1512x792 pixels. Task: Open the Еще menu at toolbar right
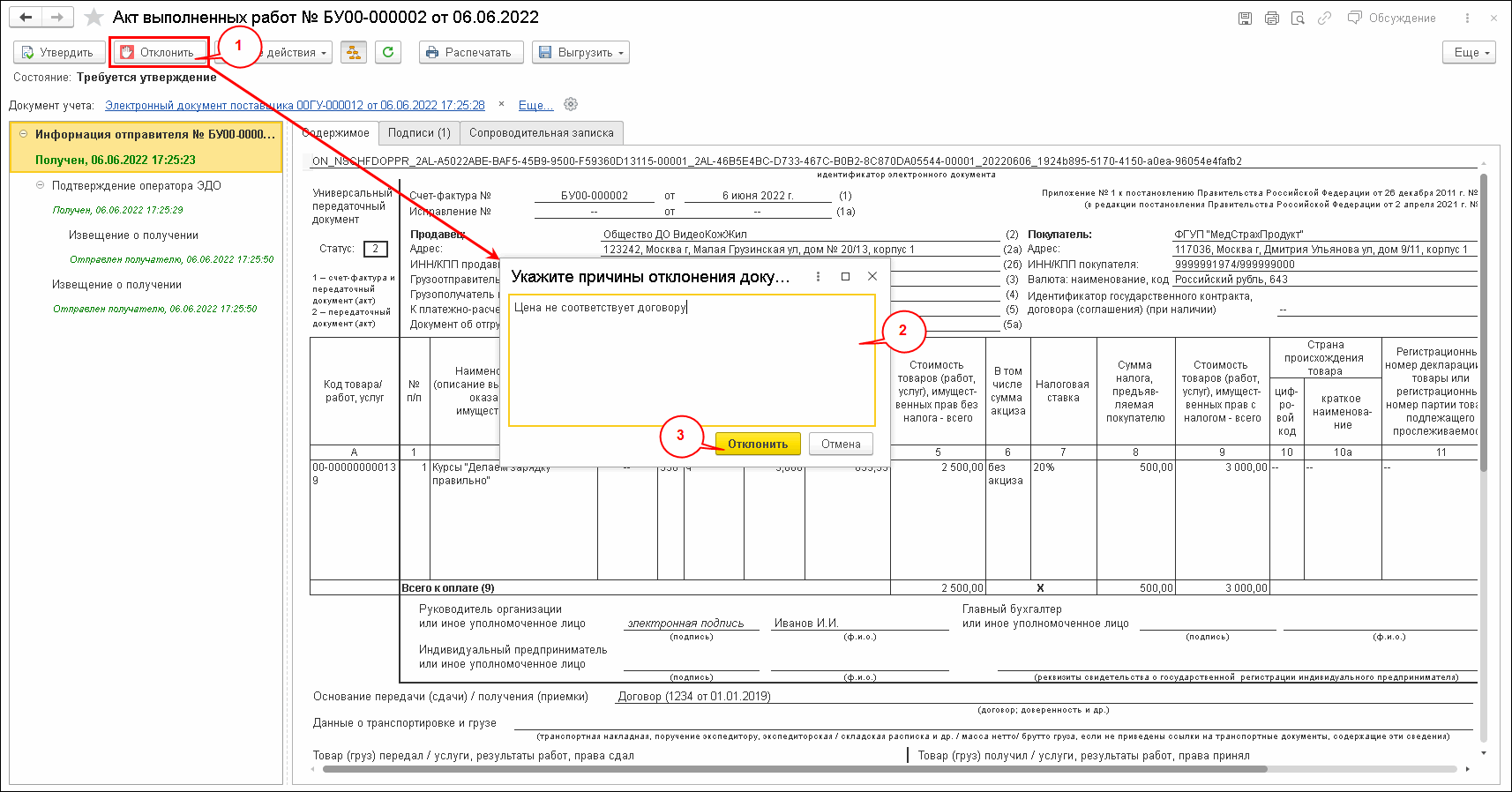click(x=1470, y=52)
